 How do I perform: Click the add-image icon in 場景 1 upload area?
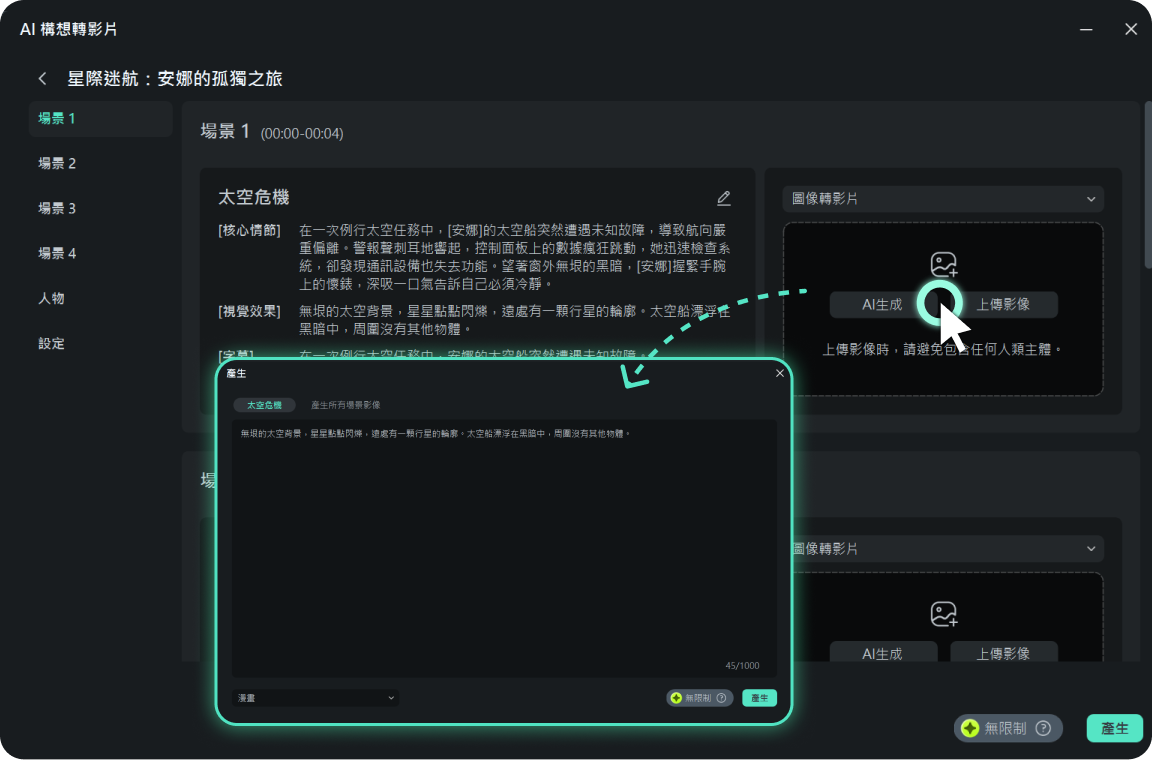pos(943,264)
